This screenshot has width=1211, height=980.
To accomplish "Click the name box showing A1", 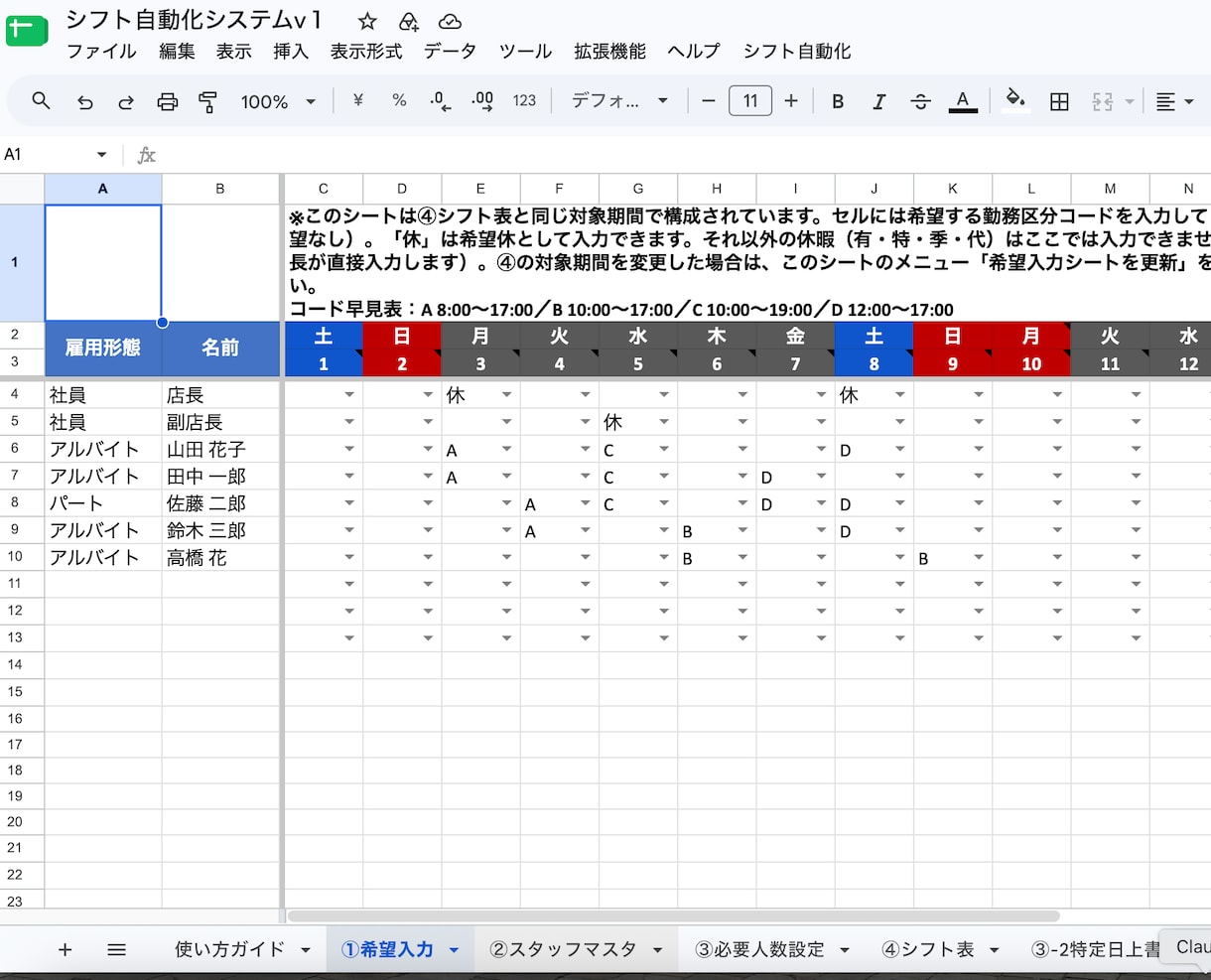I will point(45,154).
